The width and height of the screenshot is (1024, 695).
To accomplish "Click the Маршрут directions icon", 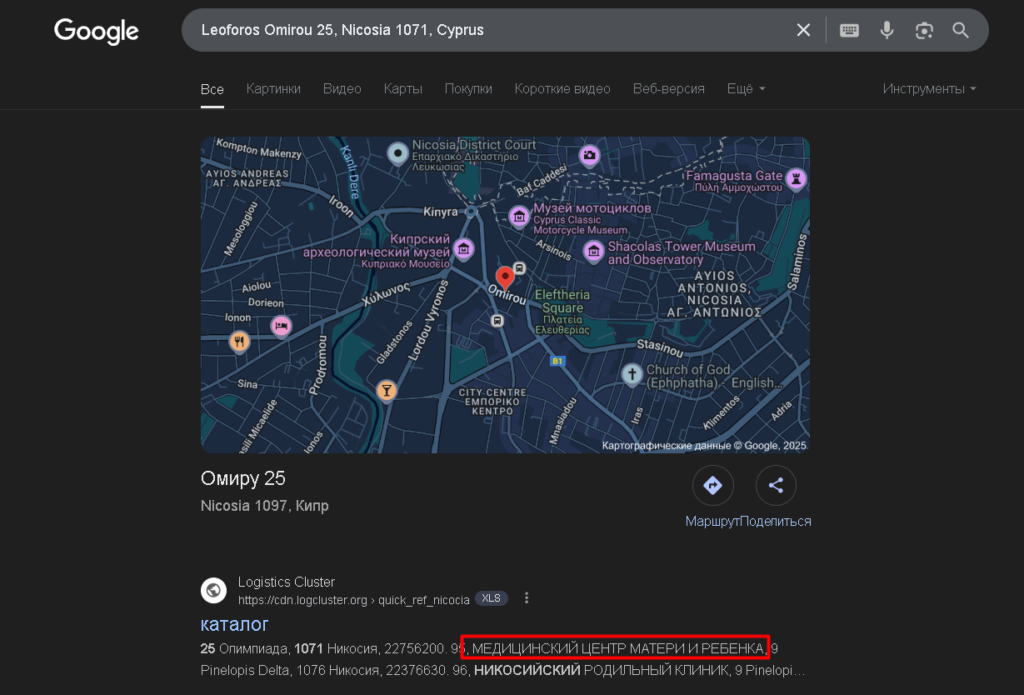I will pyautogui.click(x=712, y=485).
